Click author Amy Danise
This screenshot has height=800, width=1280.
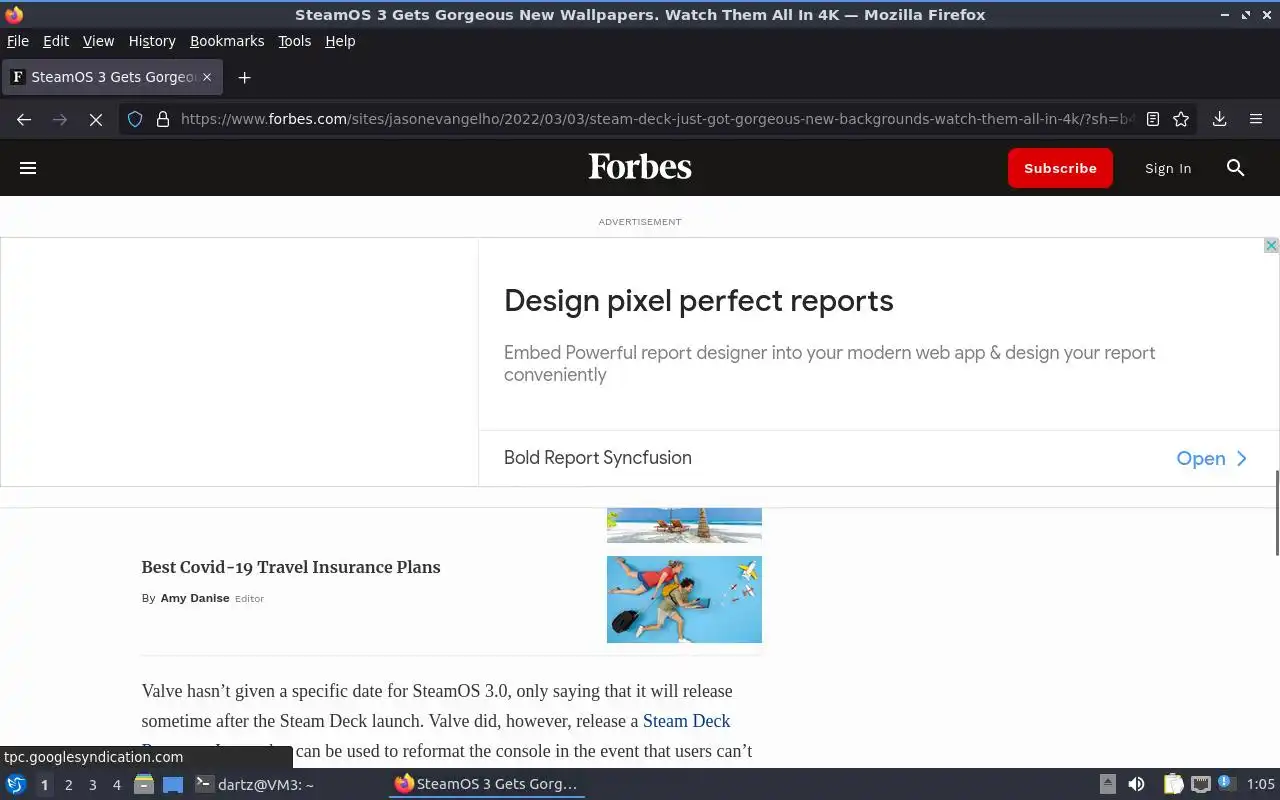(x=195, y=598)
